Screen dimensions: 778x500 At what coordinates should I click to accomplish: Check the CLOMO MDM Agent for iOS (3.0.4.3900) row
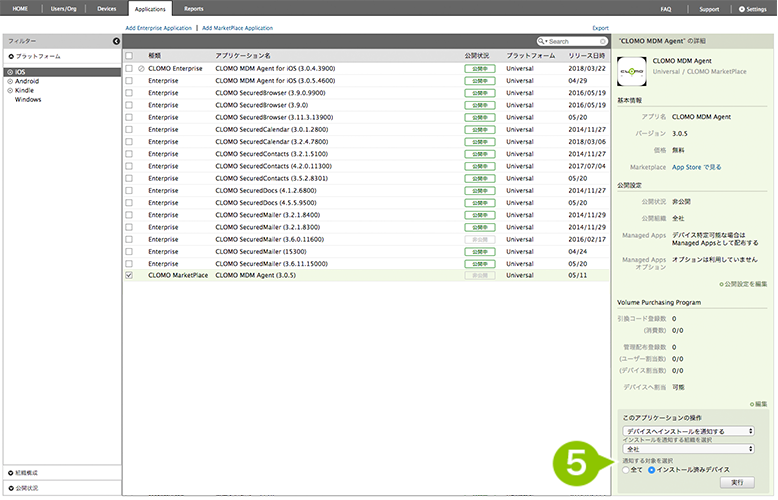[x=129, y=68]
